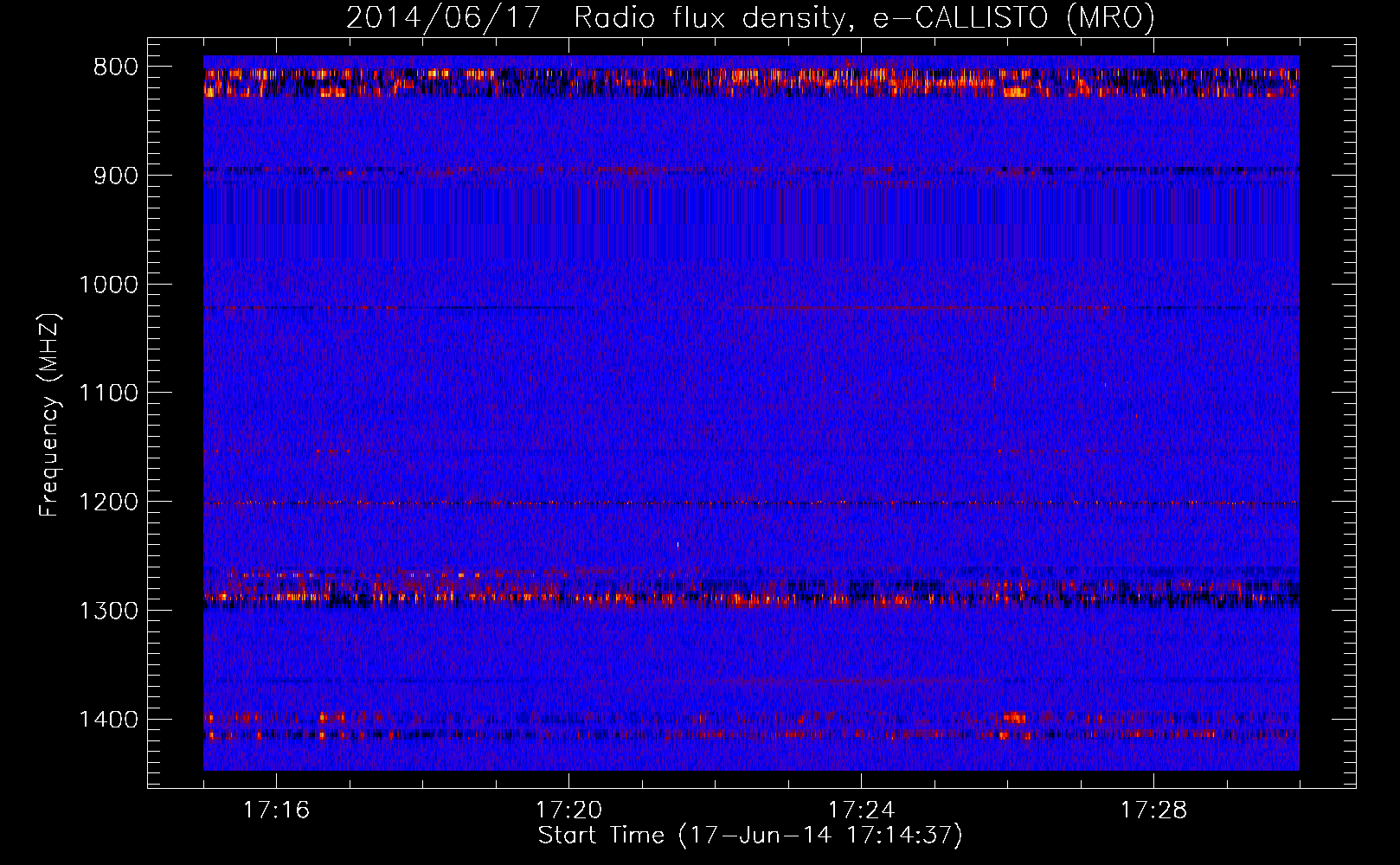Click the '17:20' time axis label
The image size is (1400, 865).
(x=568, y=811)
